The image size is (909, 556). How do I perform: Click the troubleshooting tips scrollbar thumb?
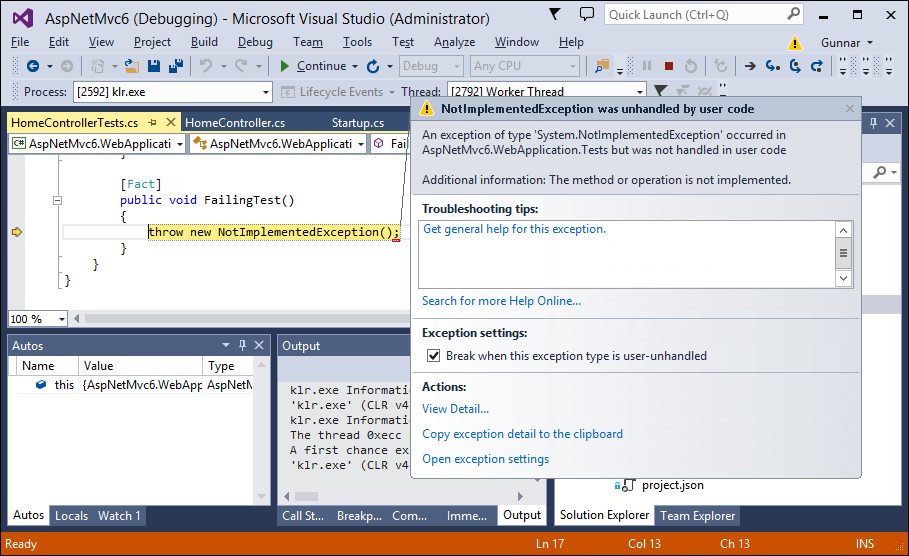(x=843, y=253)
